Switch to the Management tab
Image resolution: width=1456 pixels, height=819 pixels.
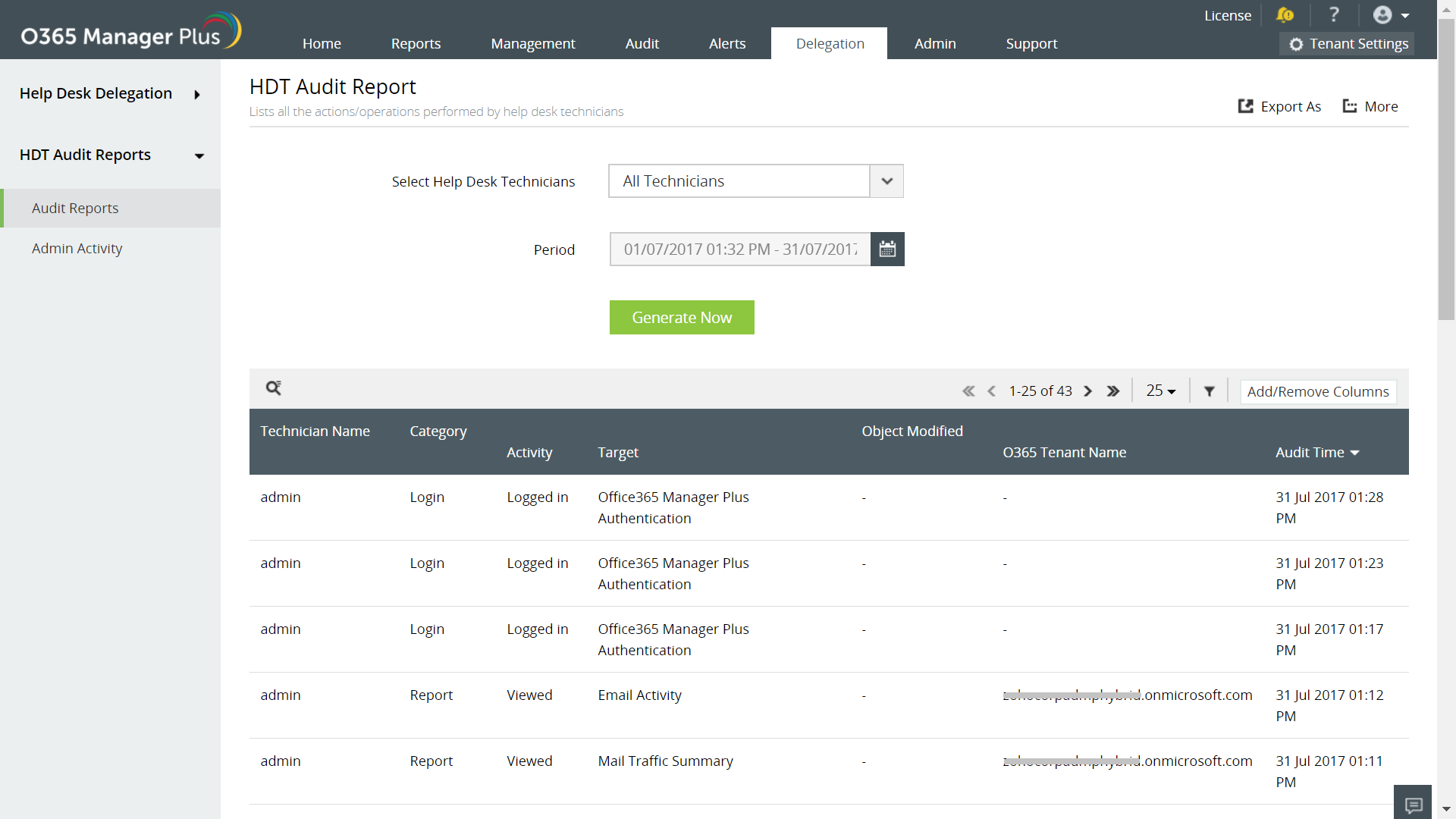(x=532, y=44)
